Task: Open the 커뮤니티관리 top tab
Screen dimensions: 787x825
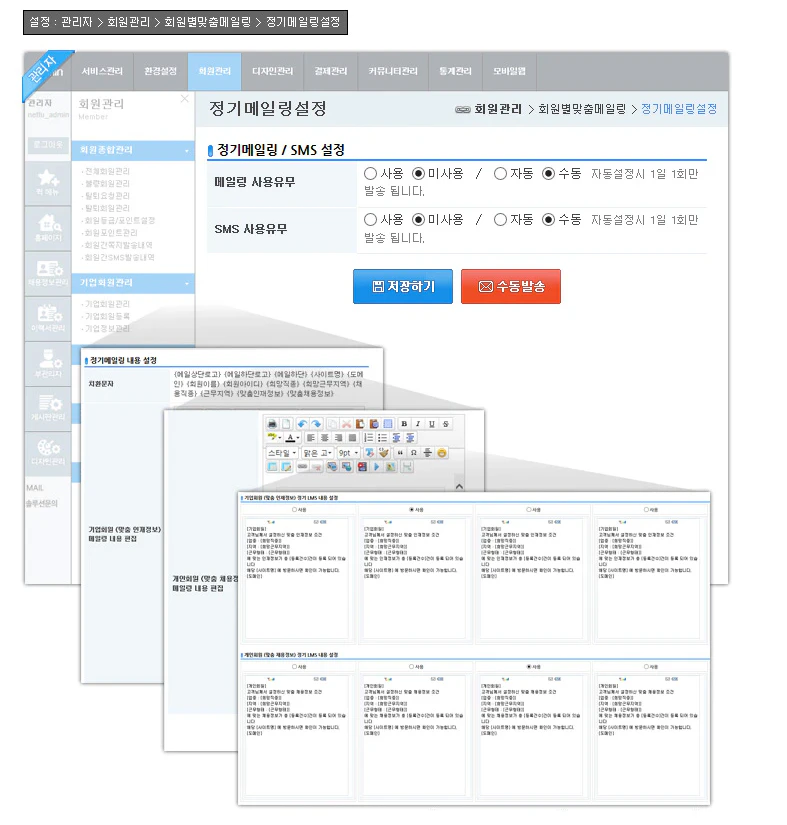Action: 393,71
